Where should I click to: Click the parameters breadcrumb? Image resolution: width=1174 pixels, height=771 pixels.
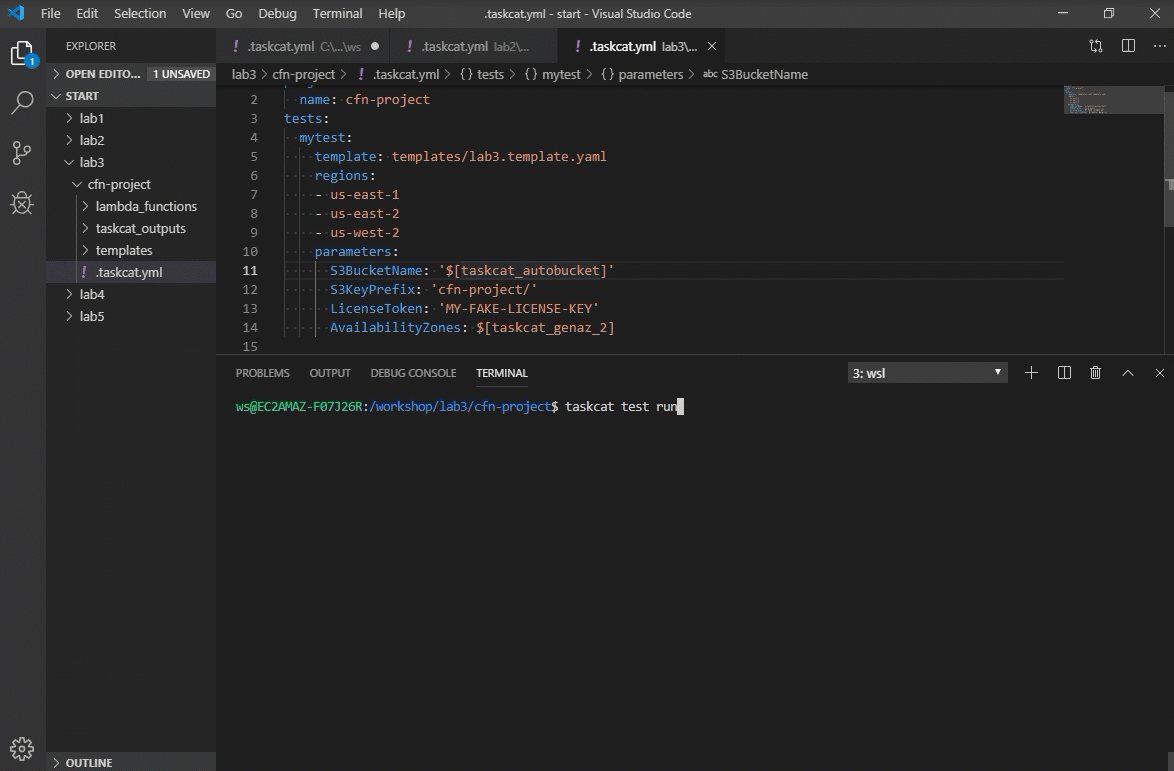[x=642, y=74]
